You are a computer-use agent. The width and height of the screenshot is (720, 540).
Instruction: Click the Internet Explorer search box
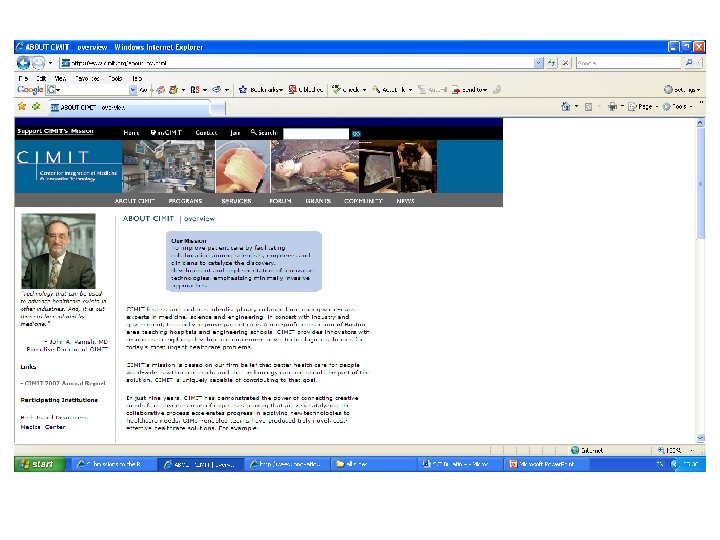(629, 63)
